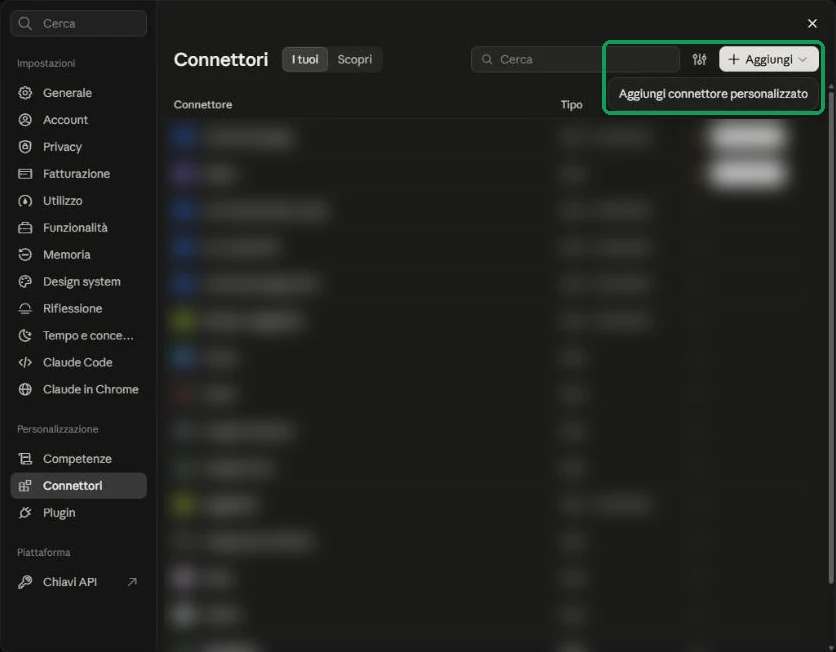
Task: Open Generale settings via the gear icon
Action: pyautogui.click(x=25, y=93)
